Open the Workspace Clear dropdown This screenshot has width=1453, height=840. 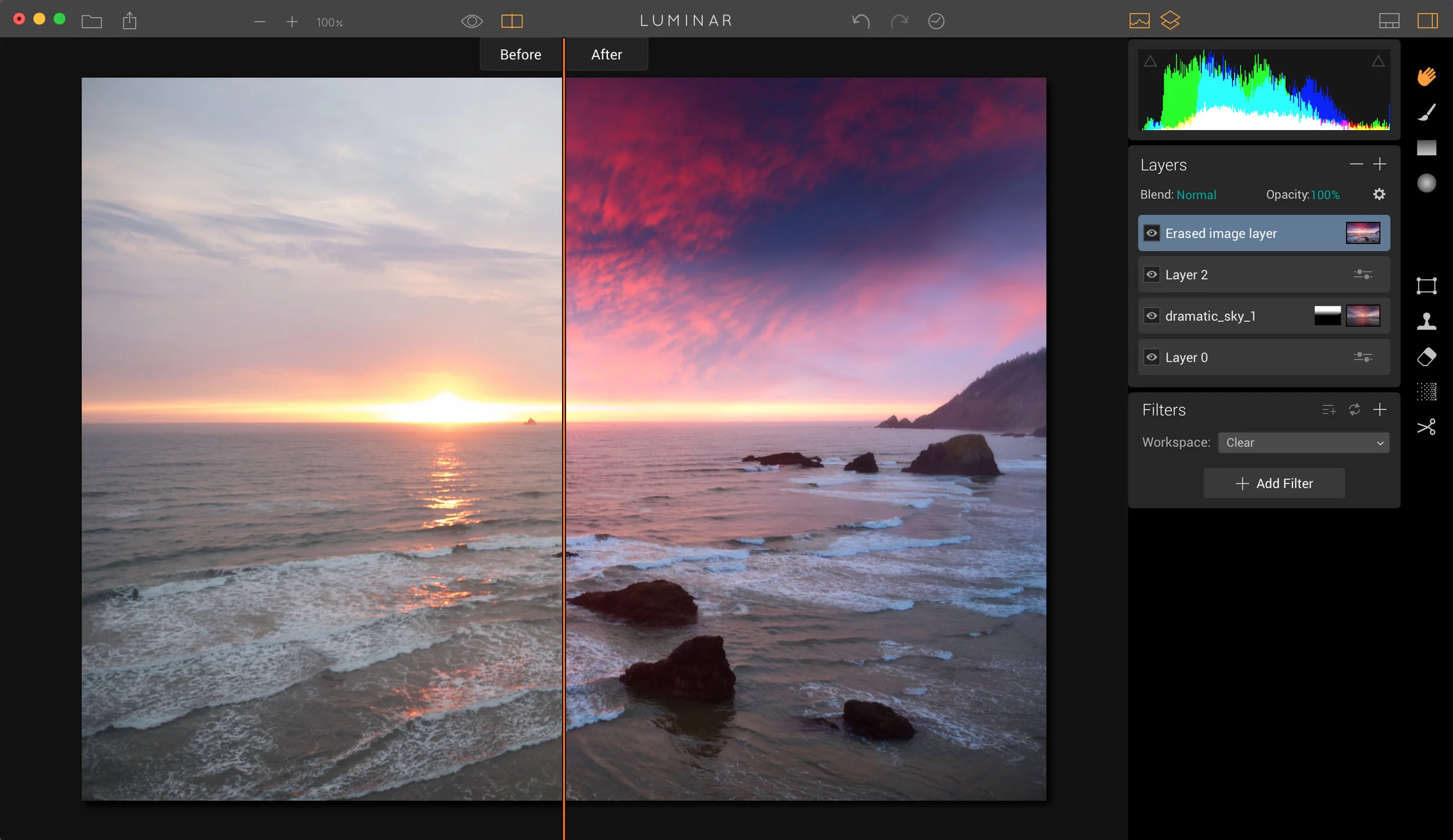1303,443
